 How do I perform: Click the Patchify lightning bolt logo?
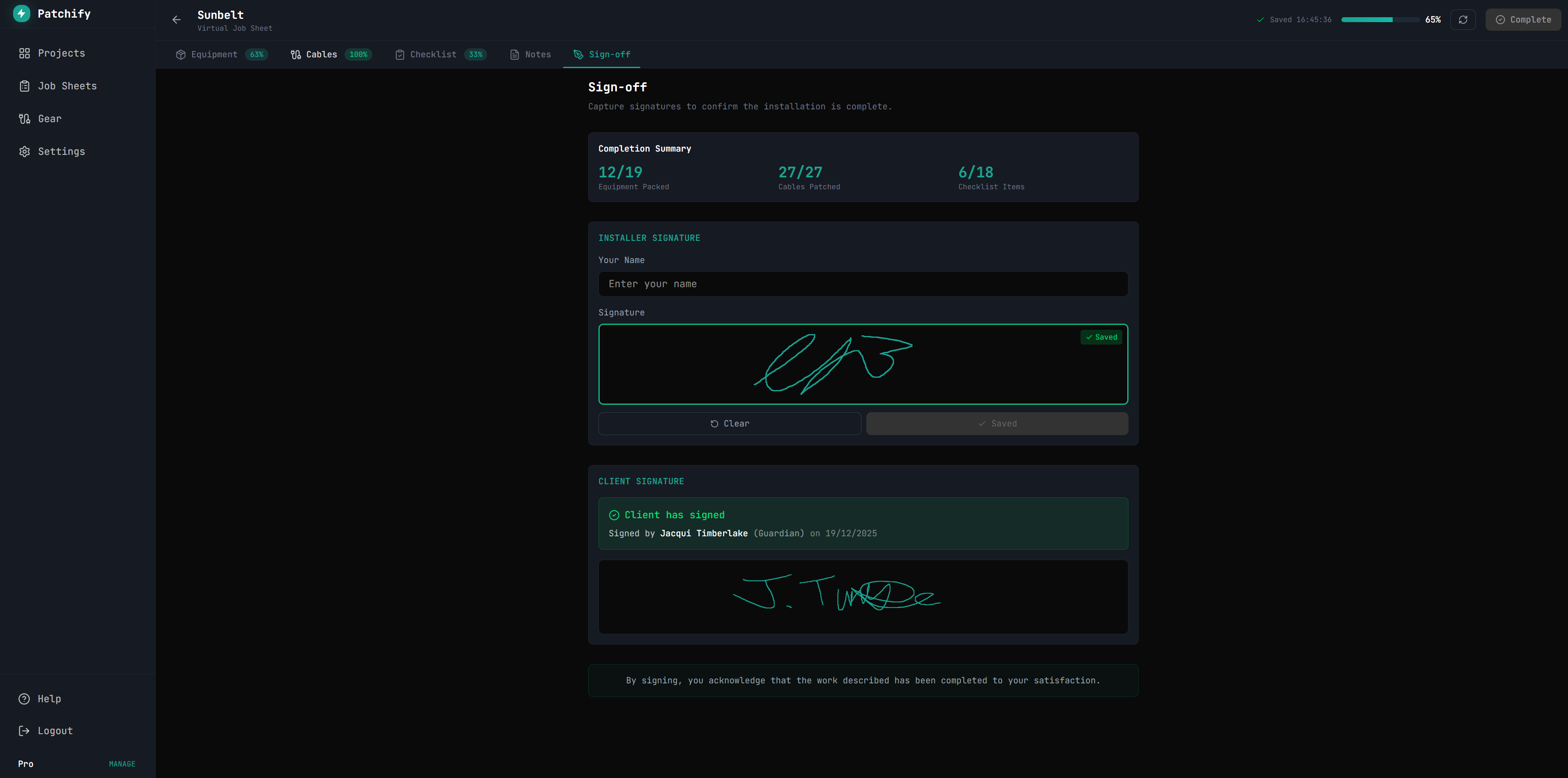[x=22, y=14]
